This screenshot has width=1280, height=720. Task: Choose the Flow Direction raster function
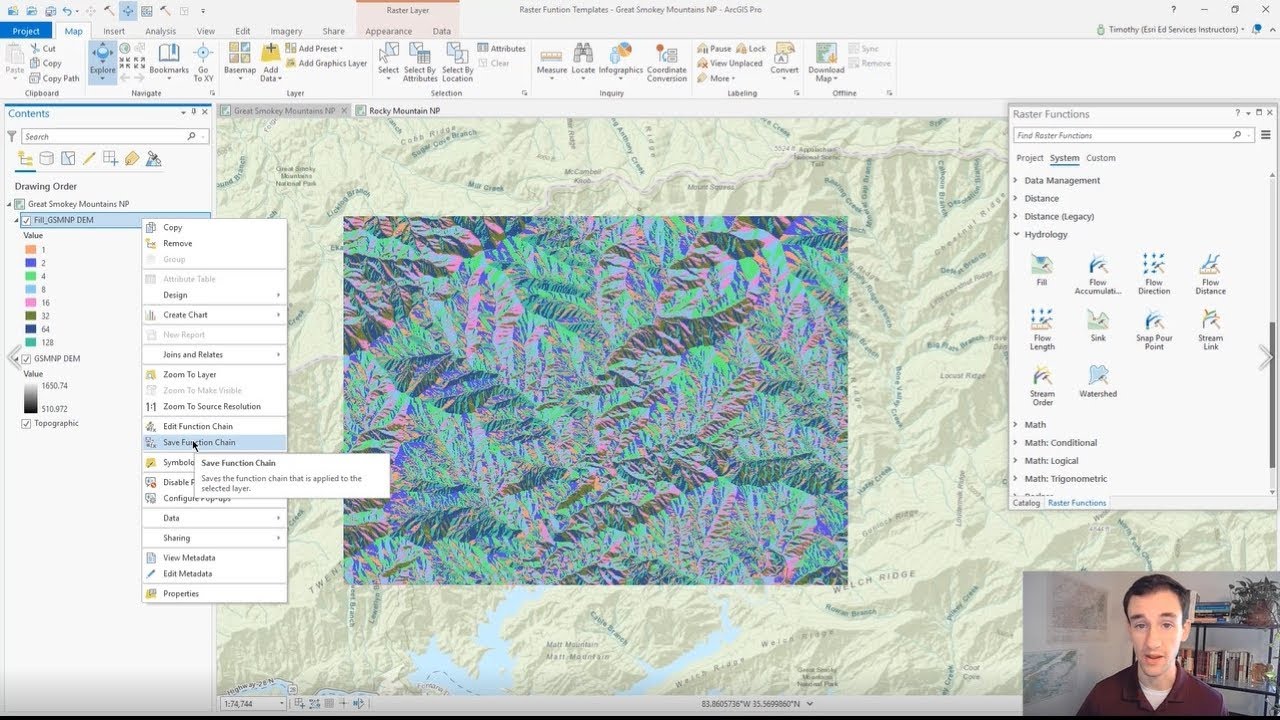(x=1154, y=274)
